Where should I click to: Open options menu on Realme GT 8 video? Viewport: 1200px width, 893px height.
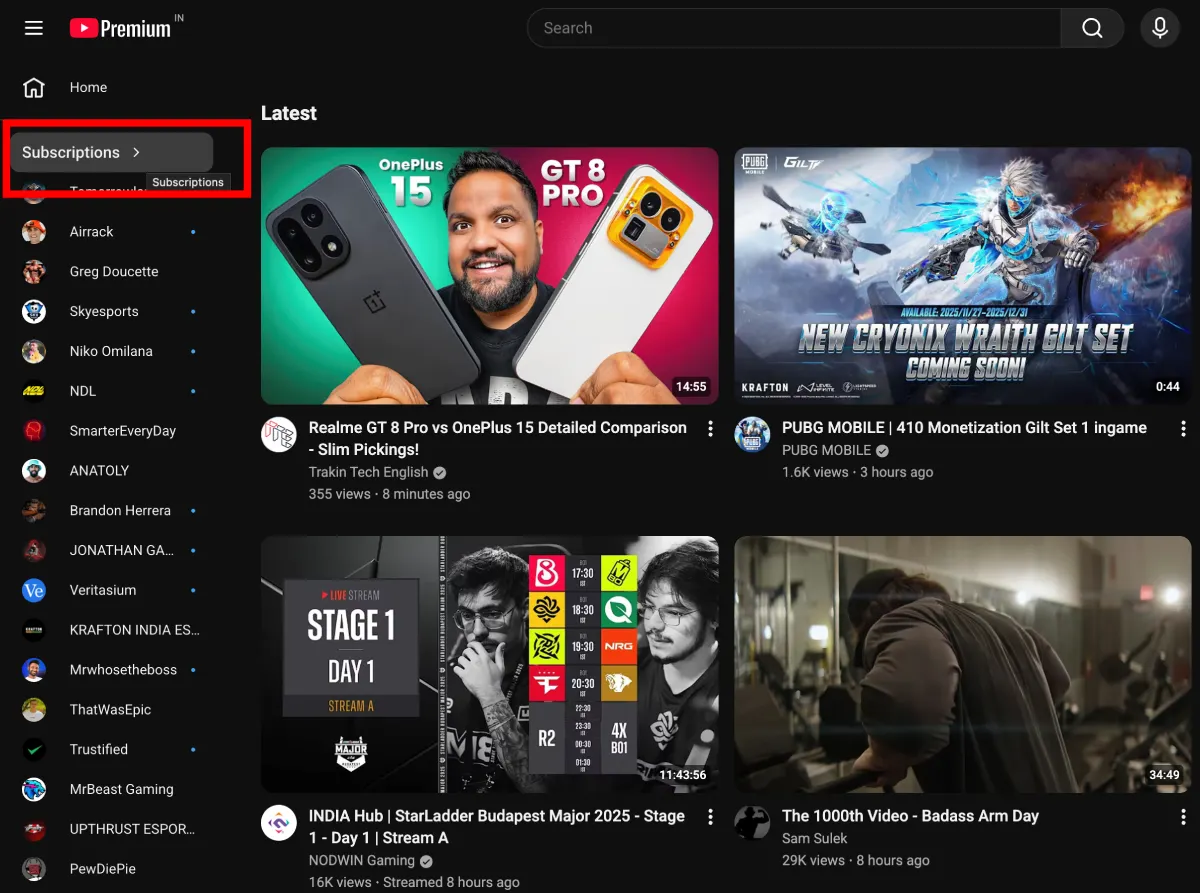tap(710, 428)
